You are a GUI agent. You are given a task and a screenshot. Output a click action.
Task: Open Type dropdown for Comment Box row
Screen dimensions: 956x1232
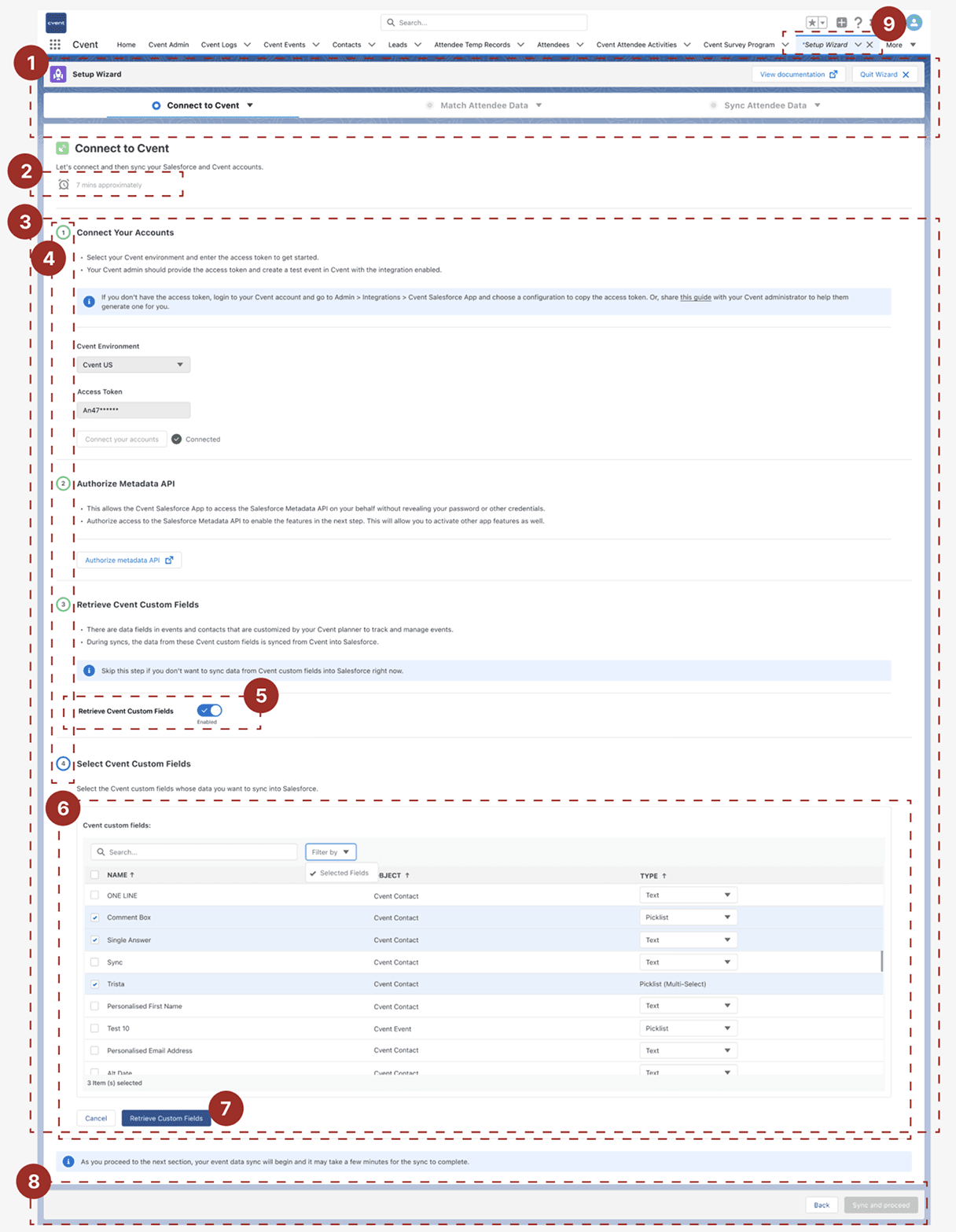pos(688,918)
